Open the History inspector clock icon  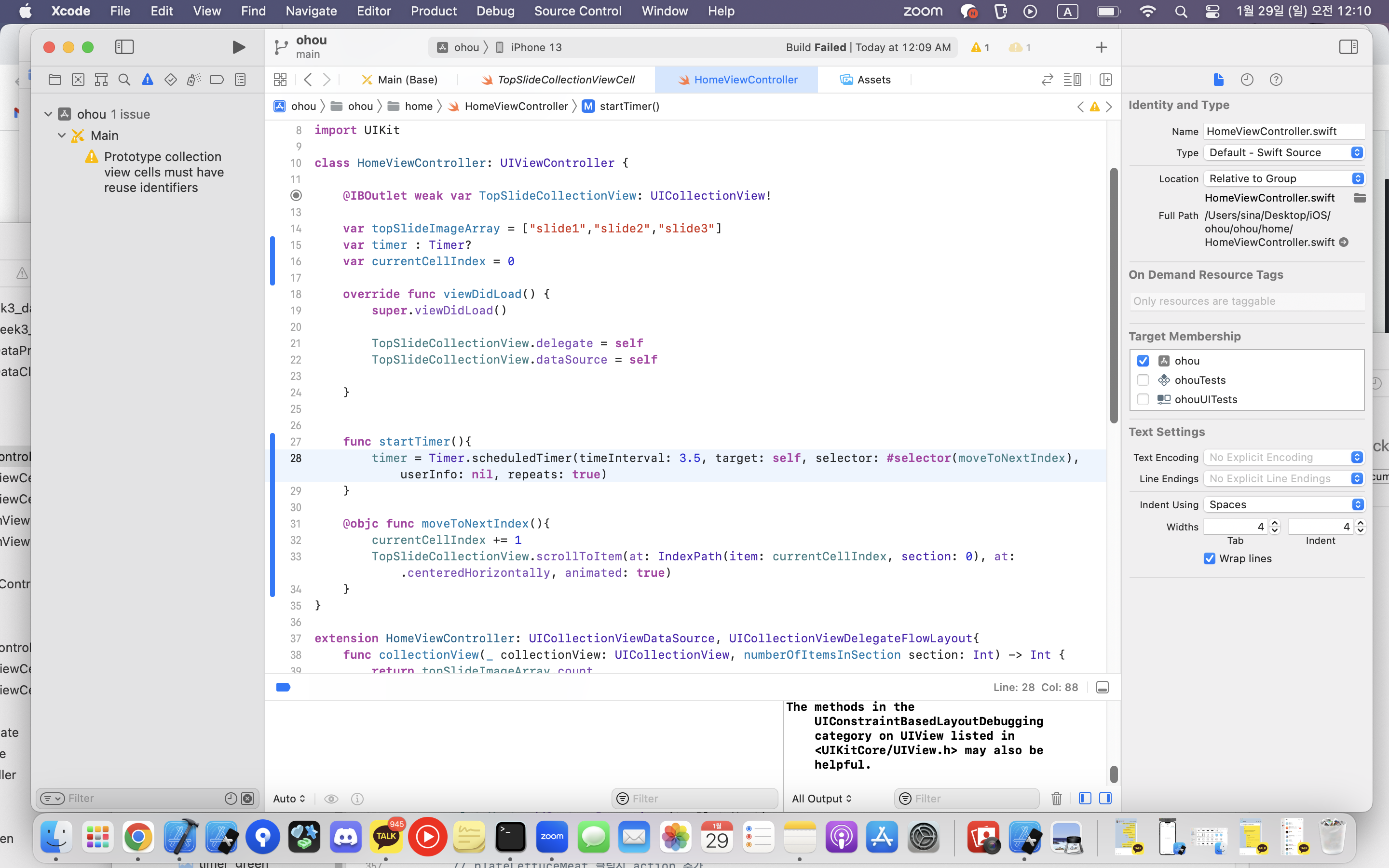(x=1247, y=80)
